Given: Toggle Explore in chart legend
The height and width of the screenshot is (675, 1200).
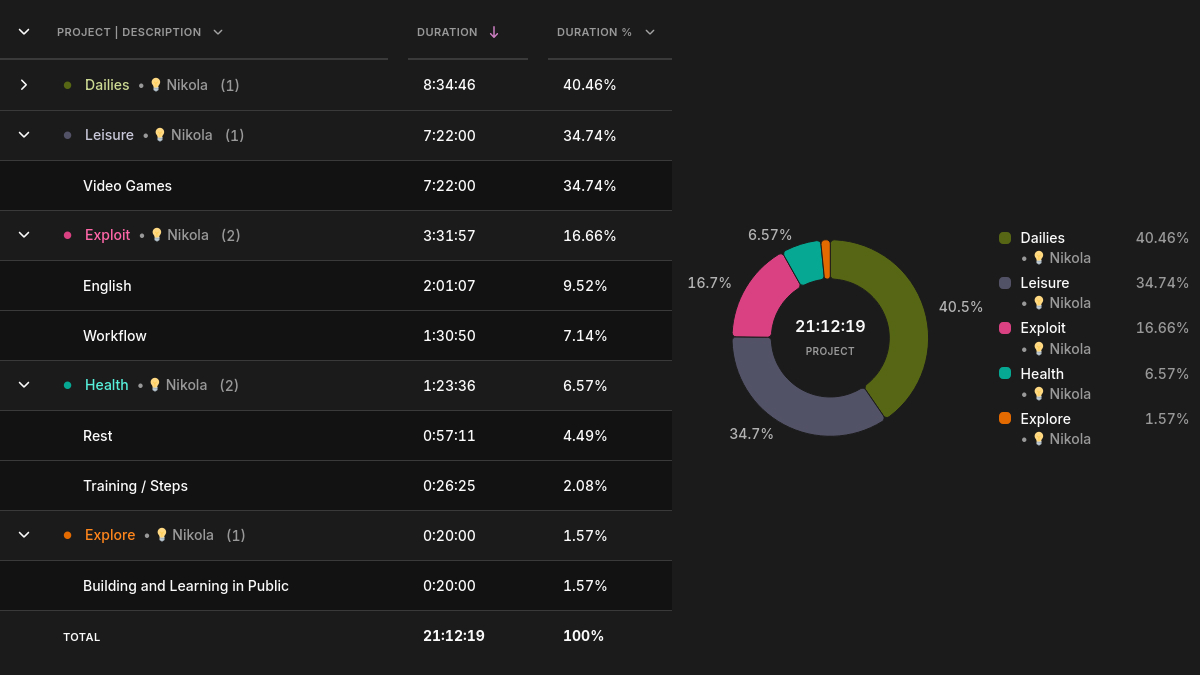Looking at the screenshot, I should [1045, 419].
